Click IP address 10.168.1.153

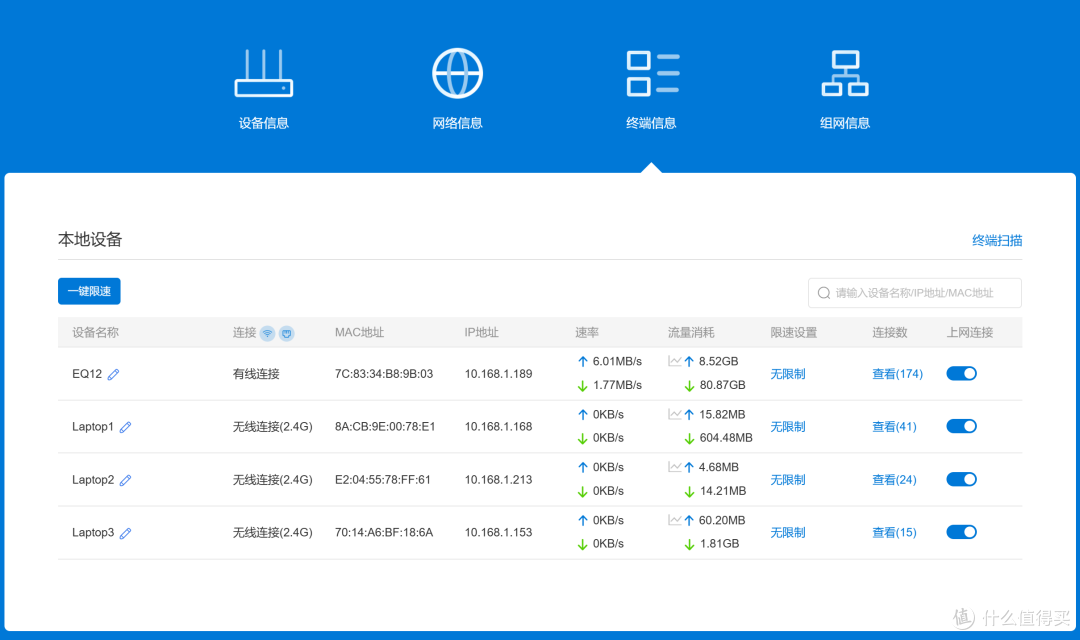(498, 533)
